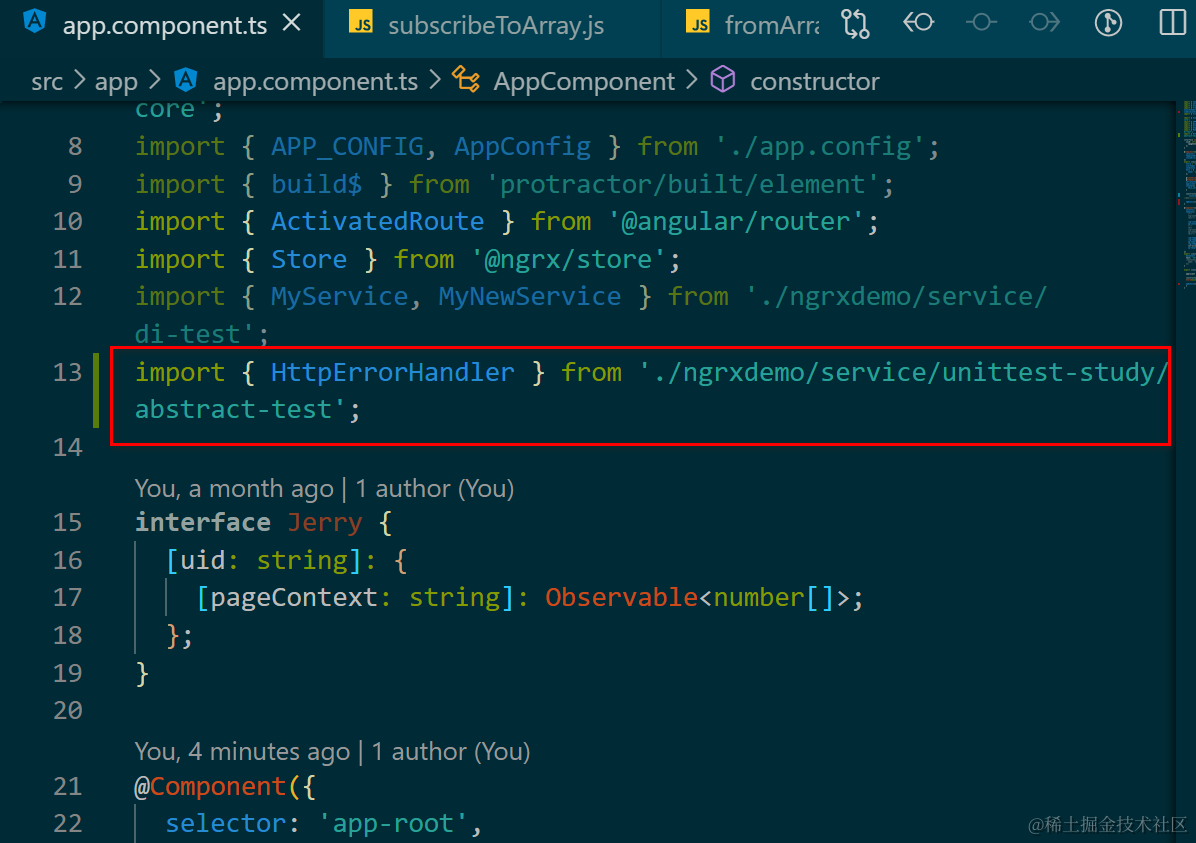This screenshot has height=843, width=1196.
Task: Click the './app.config' path string
Action: tap(819, 146)
